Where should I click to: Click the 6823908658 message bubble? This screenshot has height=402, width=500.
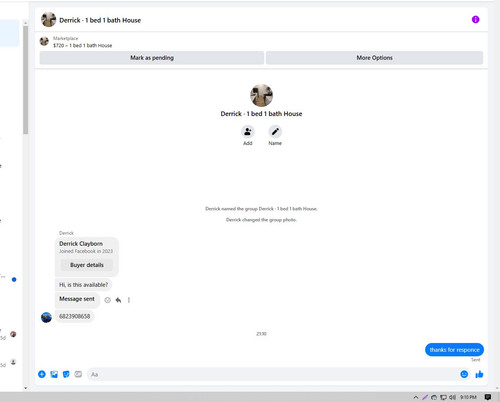pyautogui.click(x=74, y=316)
